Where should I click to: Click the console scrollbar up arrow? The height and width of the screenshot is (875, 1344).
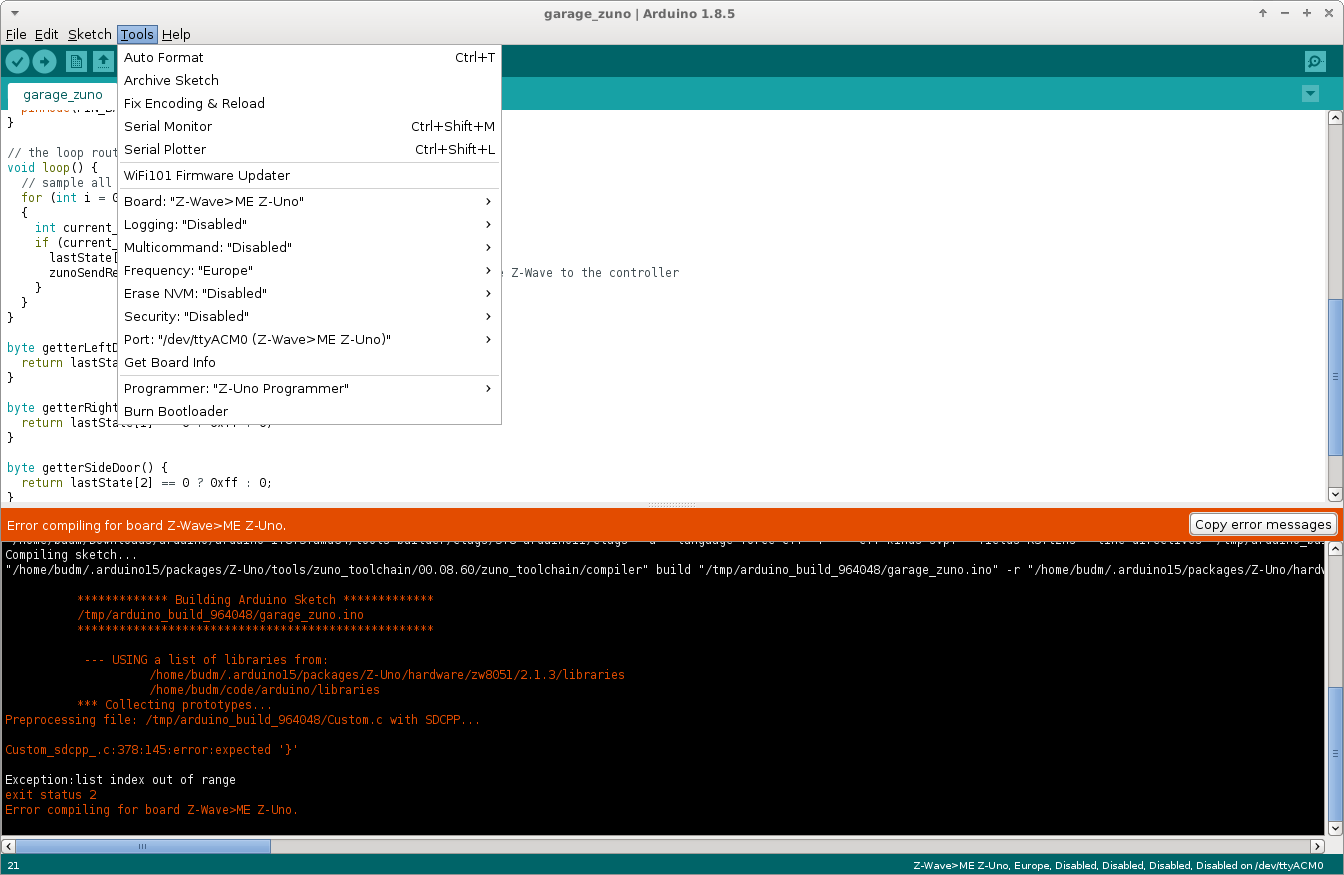pos(1335,549)
